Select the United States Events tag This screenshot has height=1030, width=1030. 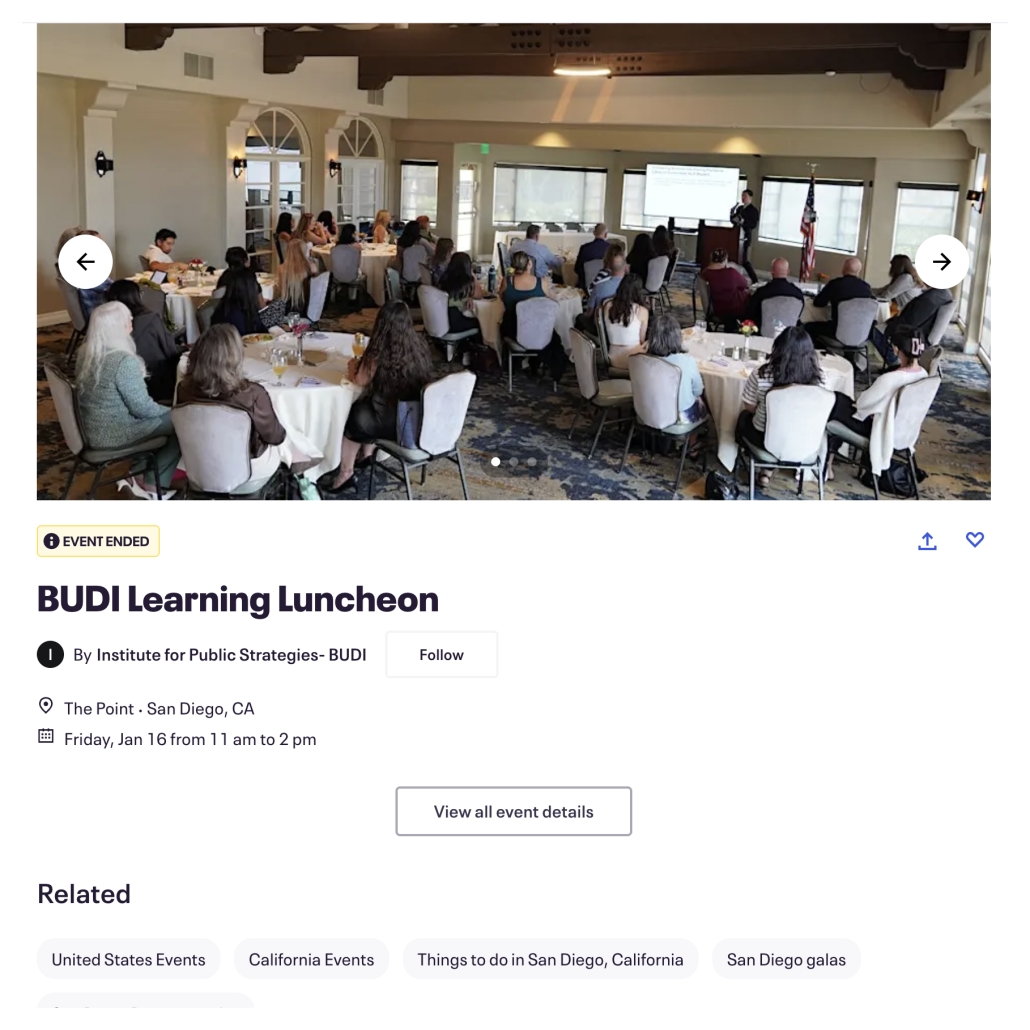[x=128, y=959]
